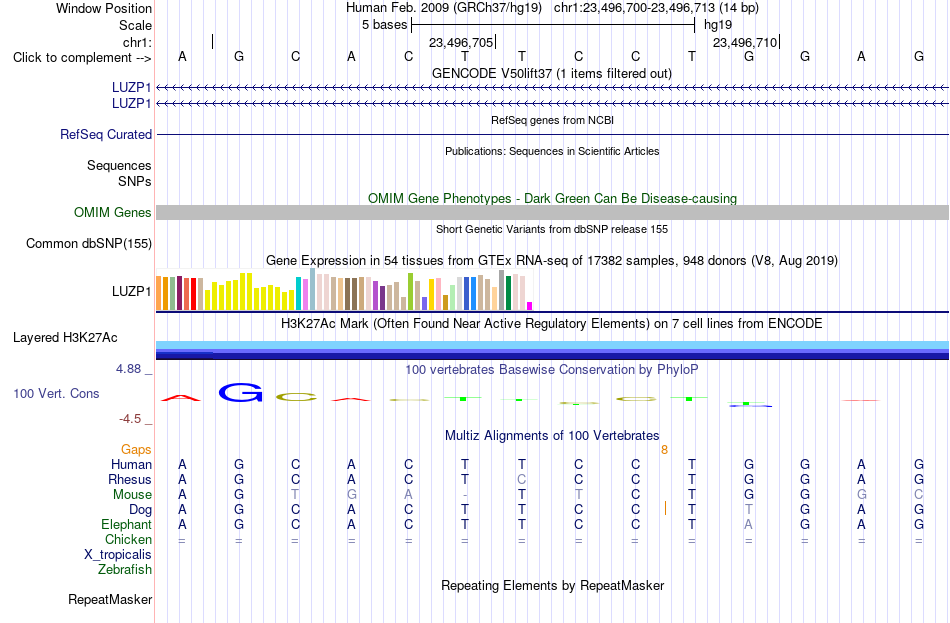Open the GTEx Gene Expression track title

pos(552,261)
